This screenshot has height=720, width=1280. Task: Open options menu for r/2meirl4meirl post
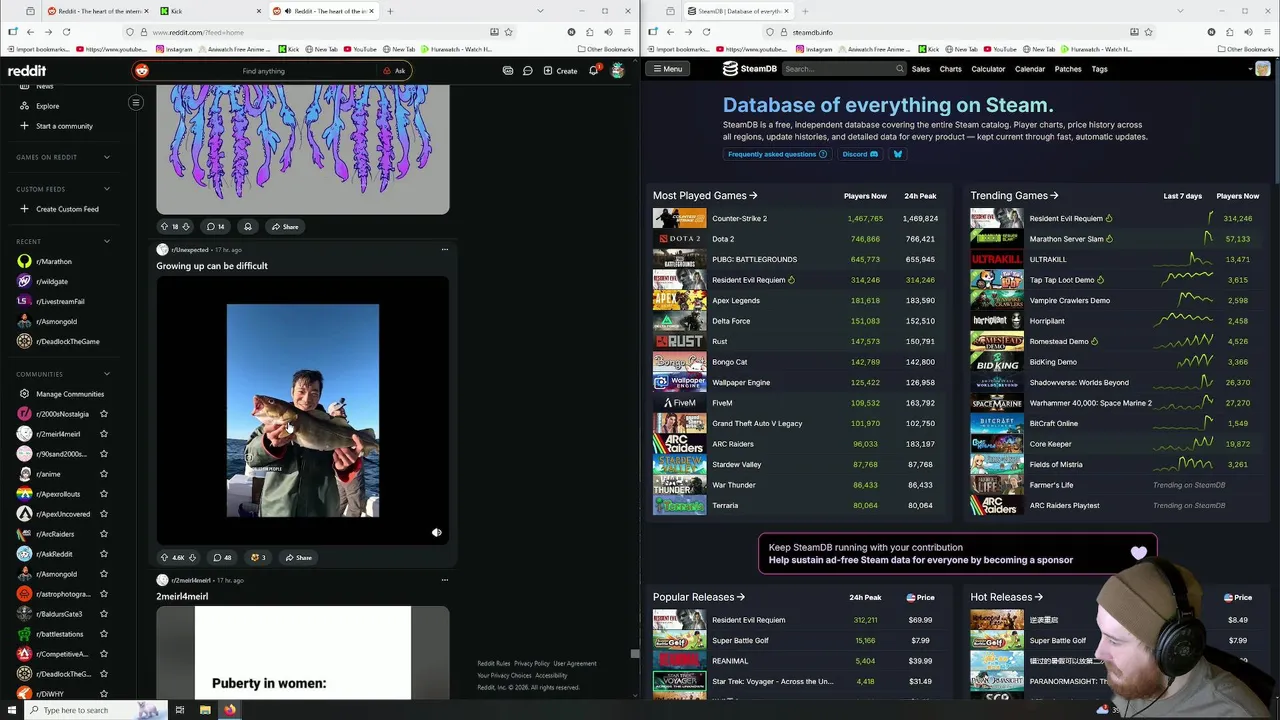pos(445,580)
